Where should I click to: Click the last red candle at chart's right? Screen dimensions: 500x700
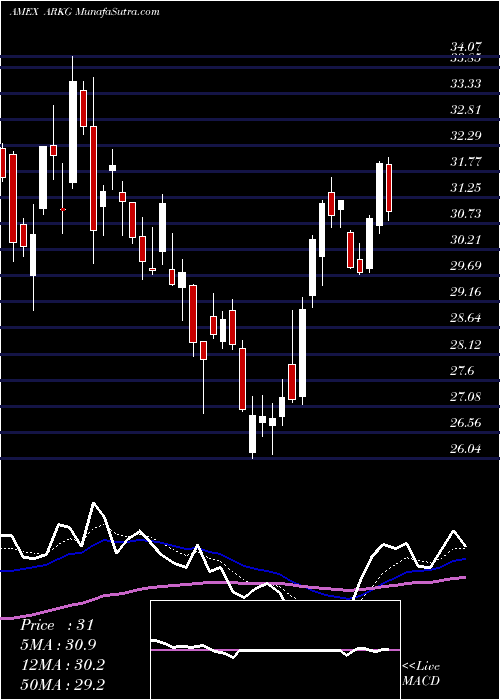pyautogui.click(x=389, y=188)
